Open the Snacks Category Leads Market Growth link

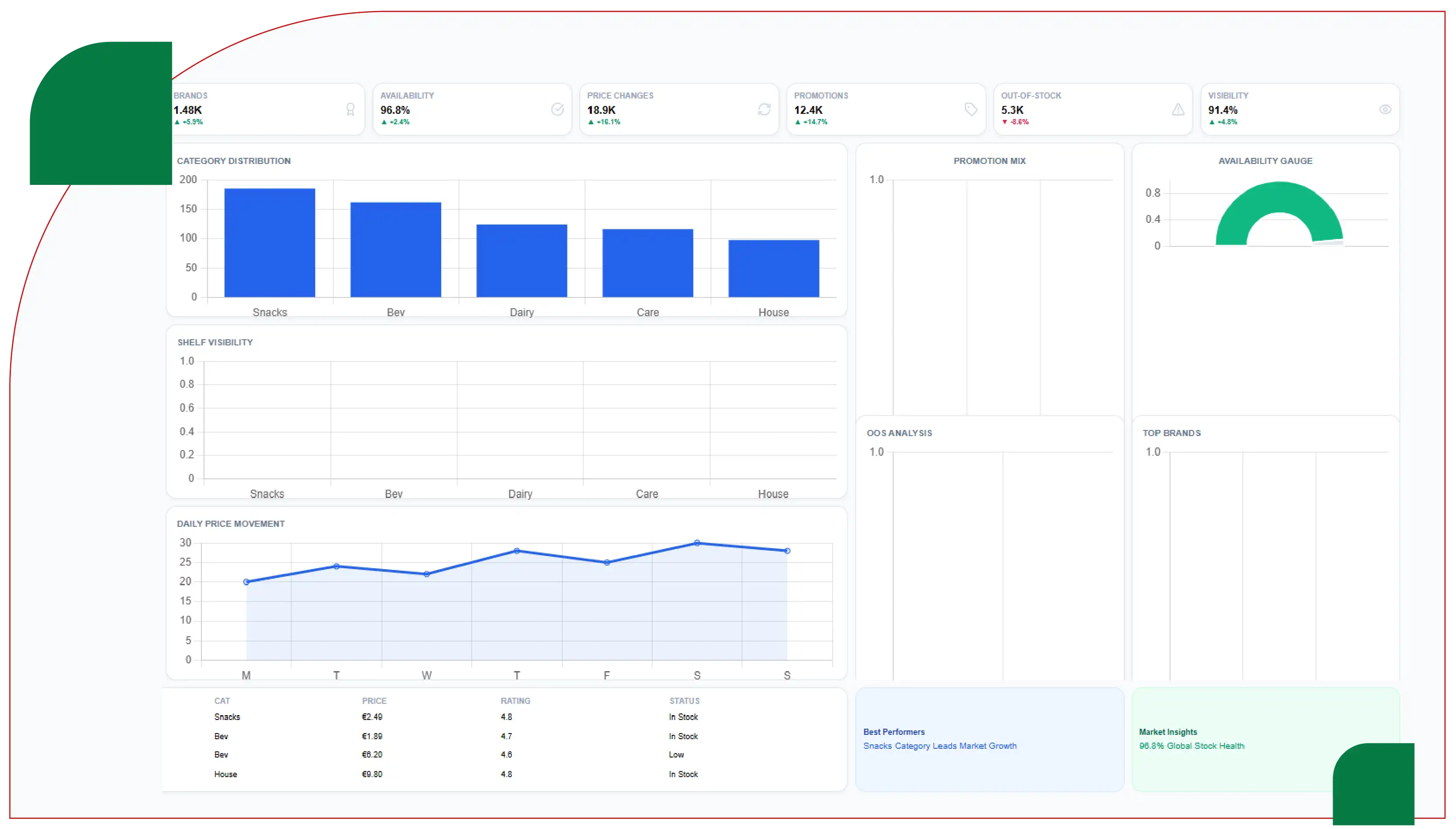(x=939, y=746)
